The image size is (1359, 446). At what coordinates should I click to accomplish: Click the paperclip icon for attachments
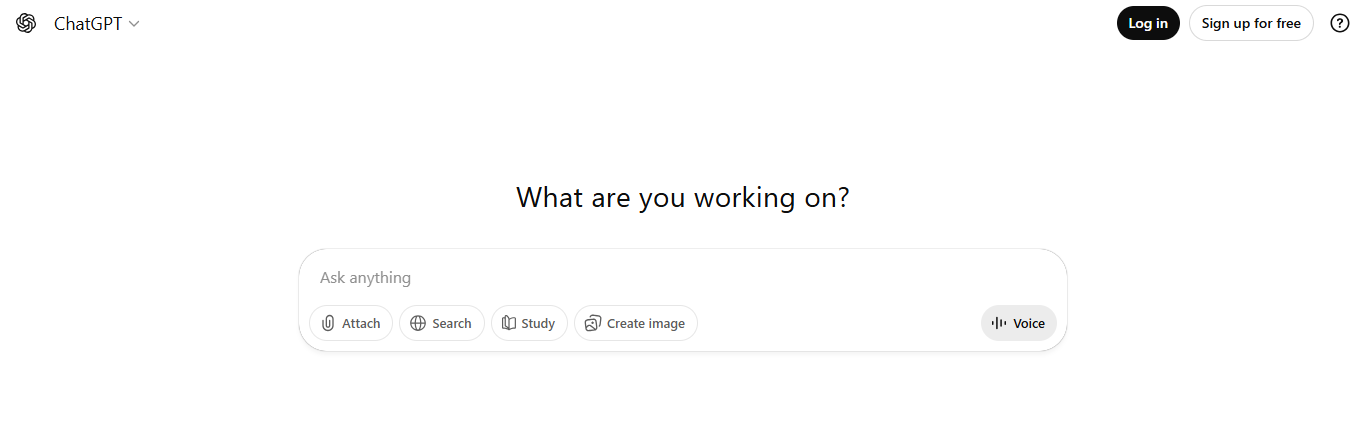327,323
